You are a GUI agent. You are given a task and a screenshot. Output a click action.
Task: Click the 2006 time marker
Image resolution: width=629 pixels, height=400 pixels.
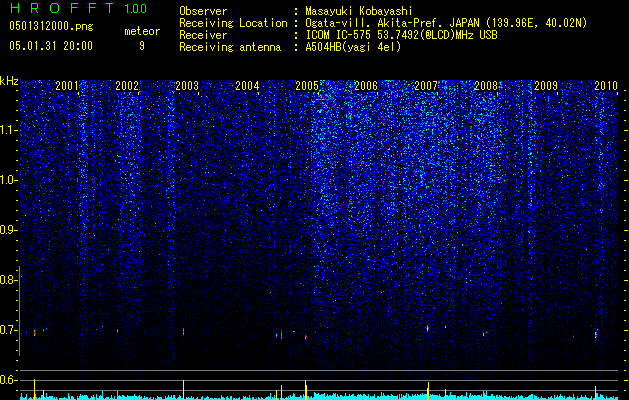pos(366,85)
